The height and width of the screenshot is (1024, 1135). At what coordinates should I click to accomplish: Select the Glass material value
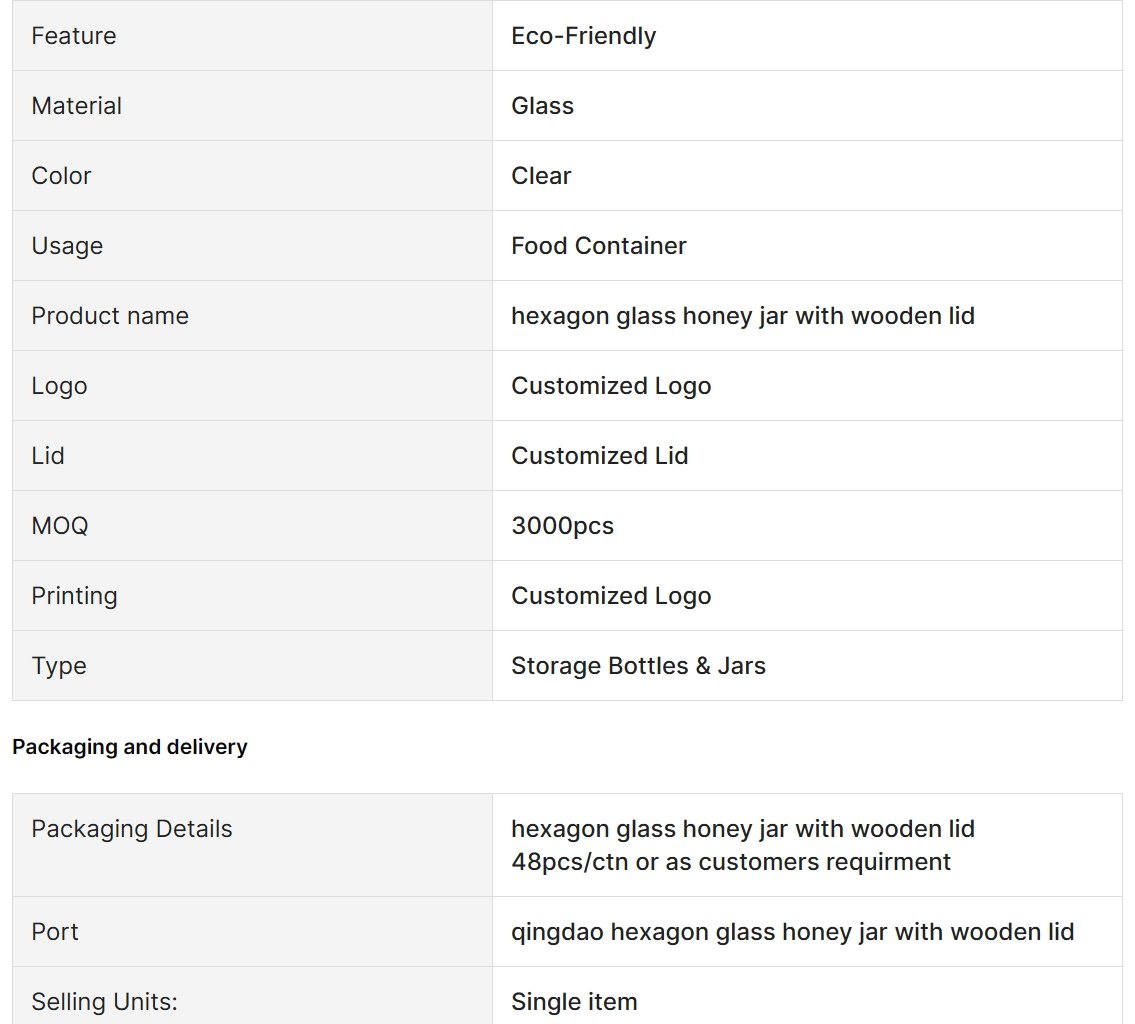[x=542, y=106]
